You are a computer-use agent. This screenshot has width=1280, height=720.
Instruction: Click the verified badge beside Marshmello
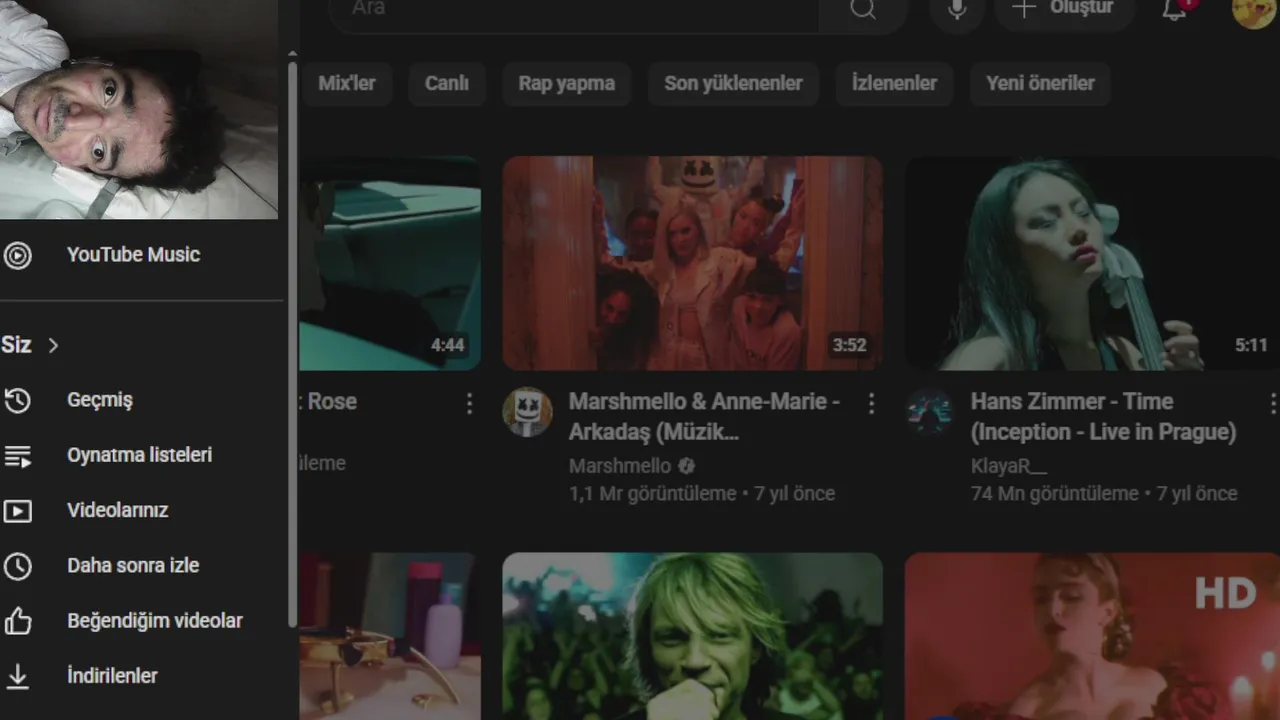pos(686,466)
